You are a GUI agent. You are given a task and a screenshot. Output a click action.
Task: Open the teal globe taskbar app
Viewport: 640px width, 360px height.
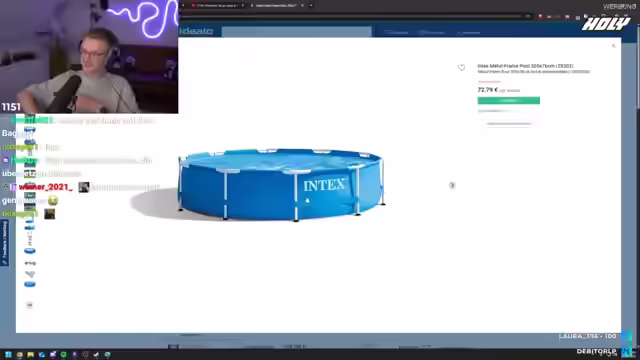[107, 355]
